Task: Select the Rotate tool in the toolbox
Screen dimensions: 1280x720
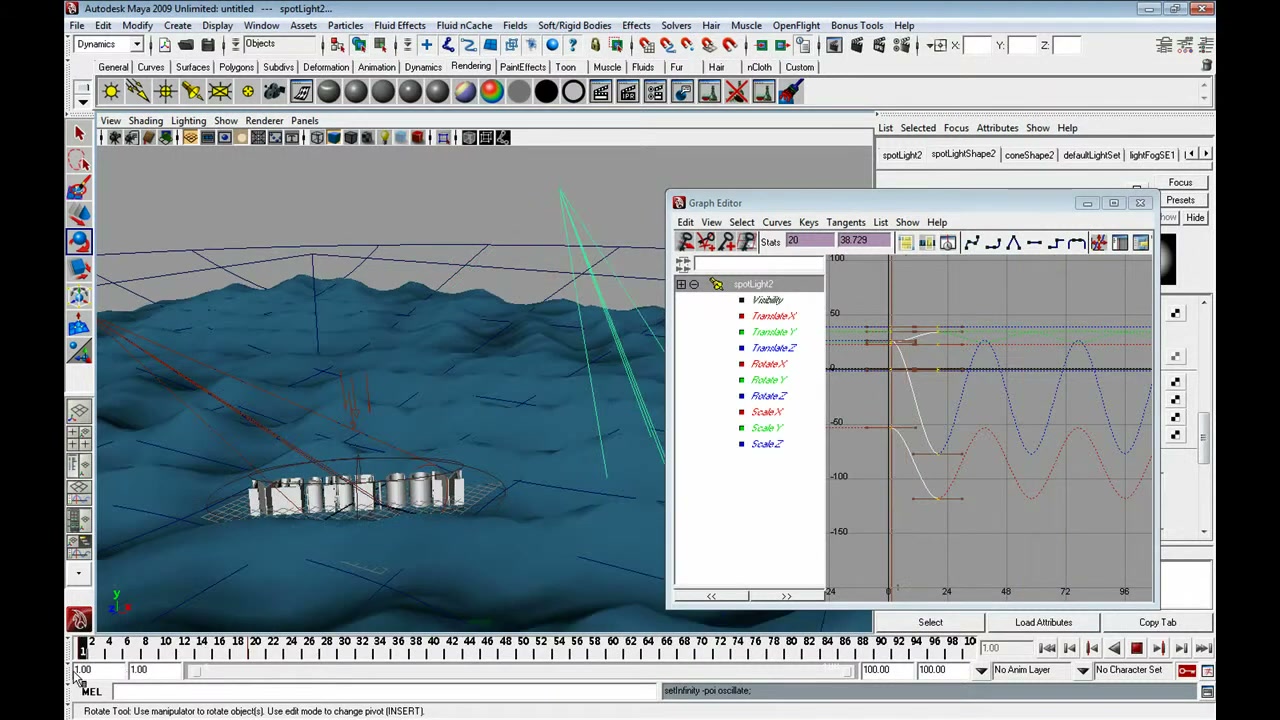Action: pos(79,242)
